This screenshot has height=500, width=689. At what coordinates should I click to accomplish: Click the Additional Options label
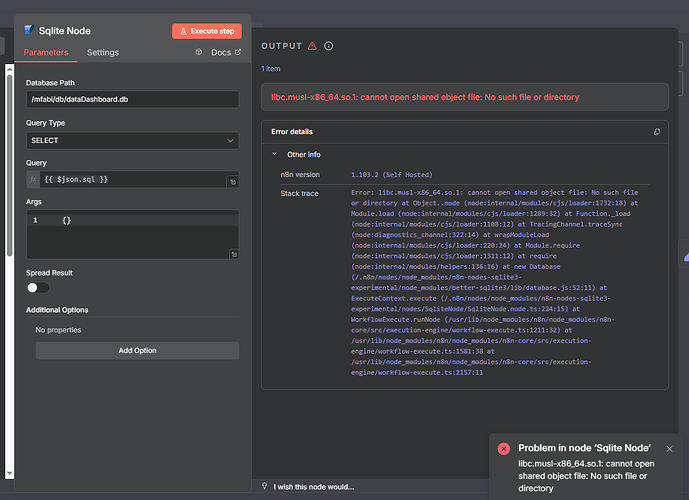click(57, 310)
